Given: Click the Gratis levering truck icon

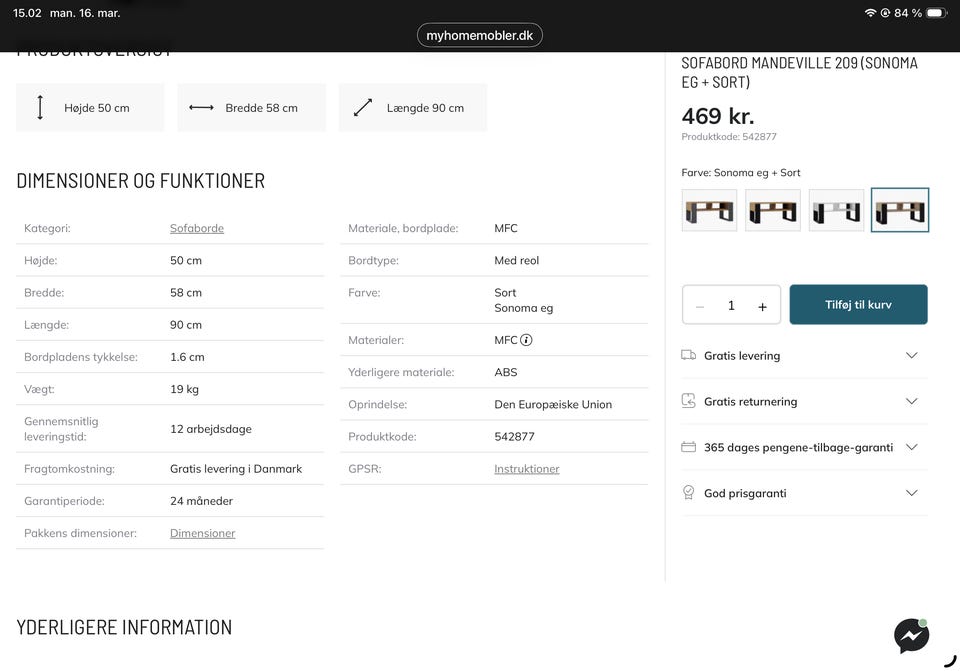Looking at the screenshot, I should (x=688, y=355).
